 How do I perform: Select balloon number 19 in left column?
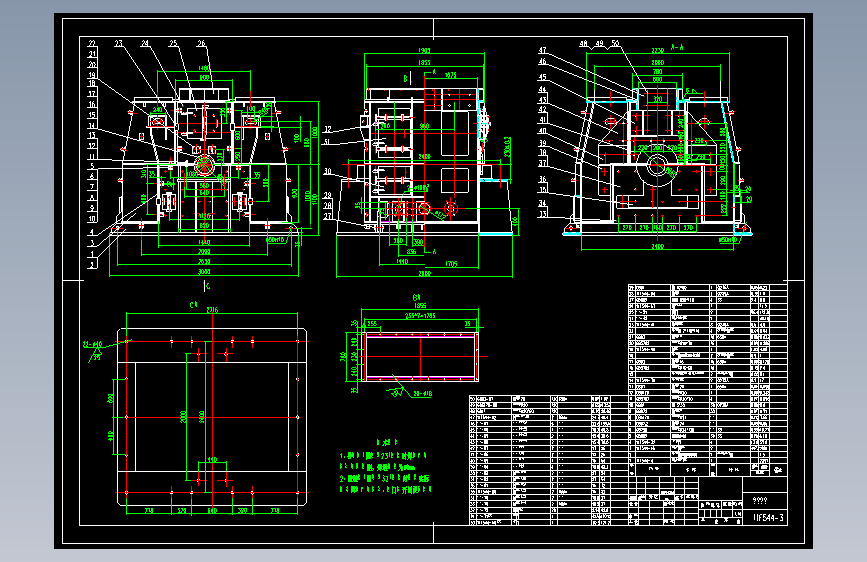92,75
